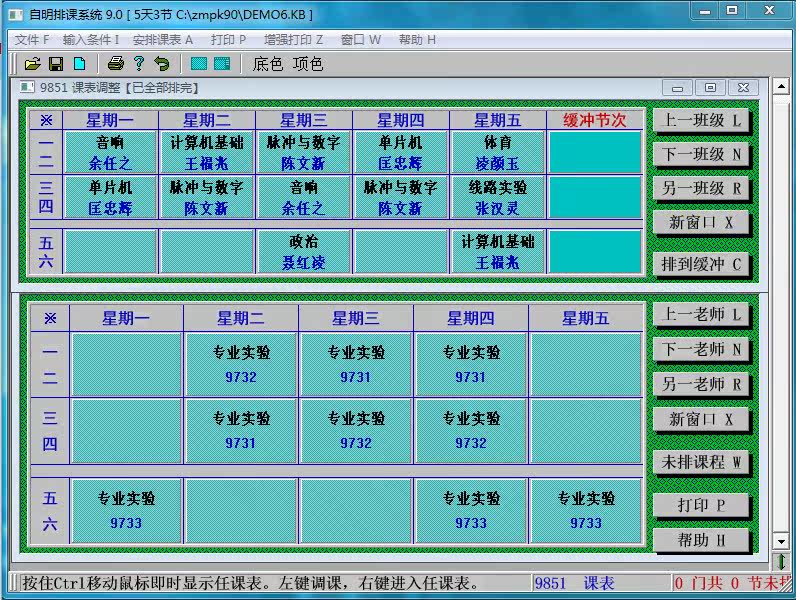The height and width of the screenshot is (600, 796).
Task: Click the 下一老师 N button
Action: click(x=701, y=350)
